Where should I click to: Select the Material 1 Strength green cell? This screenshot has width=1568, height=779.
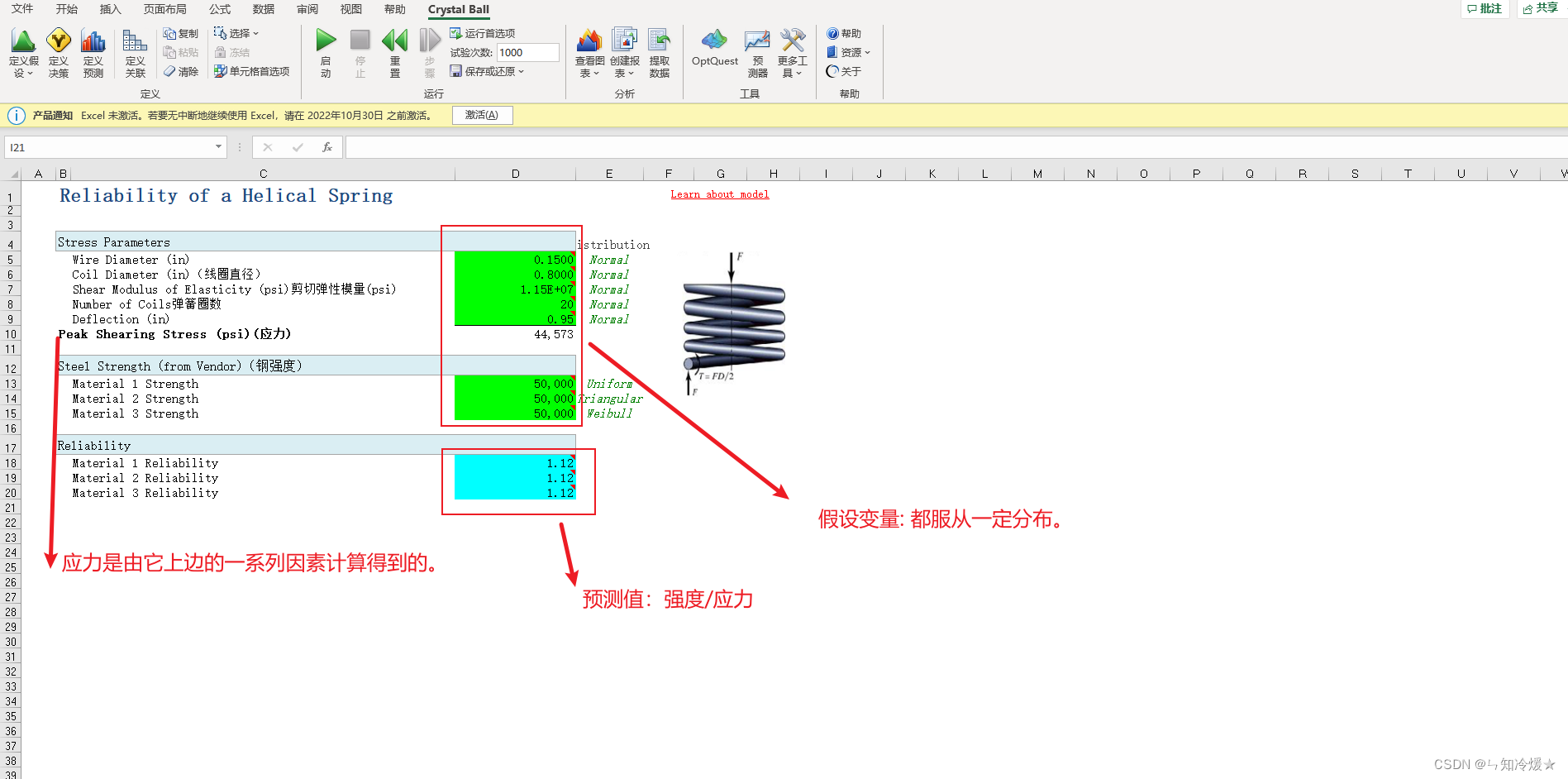coord(515,384)
